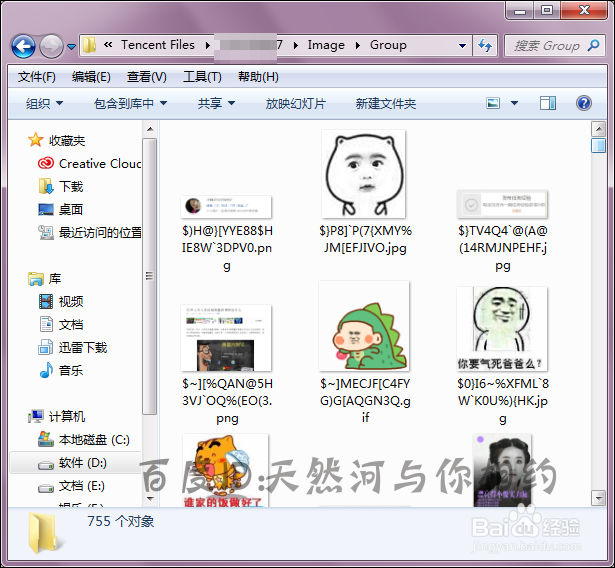Click navigation pane scroll up arrow
The height and width of the screenshot is (568, 615).
(x=150, y=129)
